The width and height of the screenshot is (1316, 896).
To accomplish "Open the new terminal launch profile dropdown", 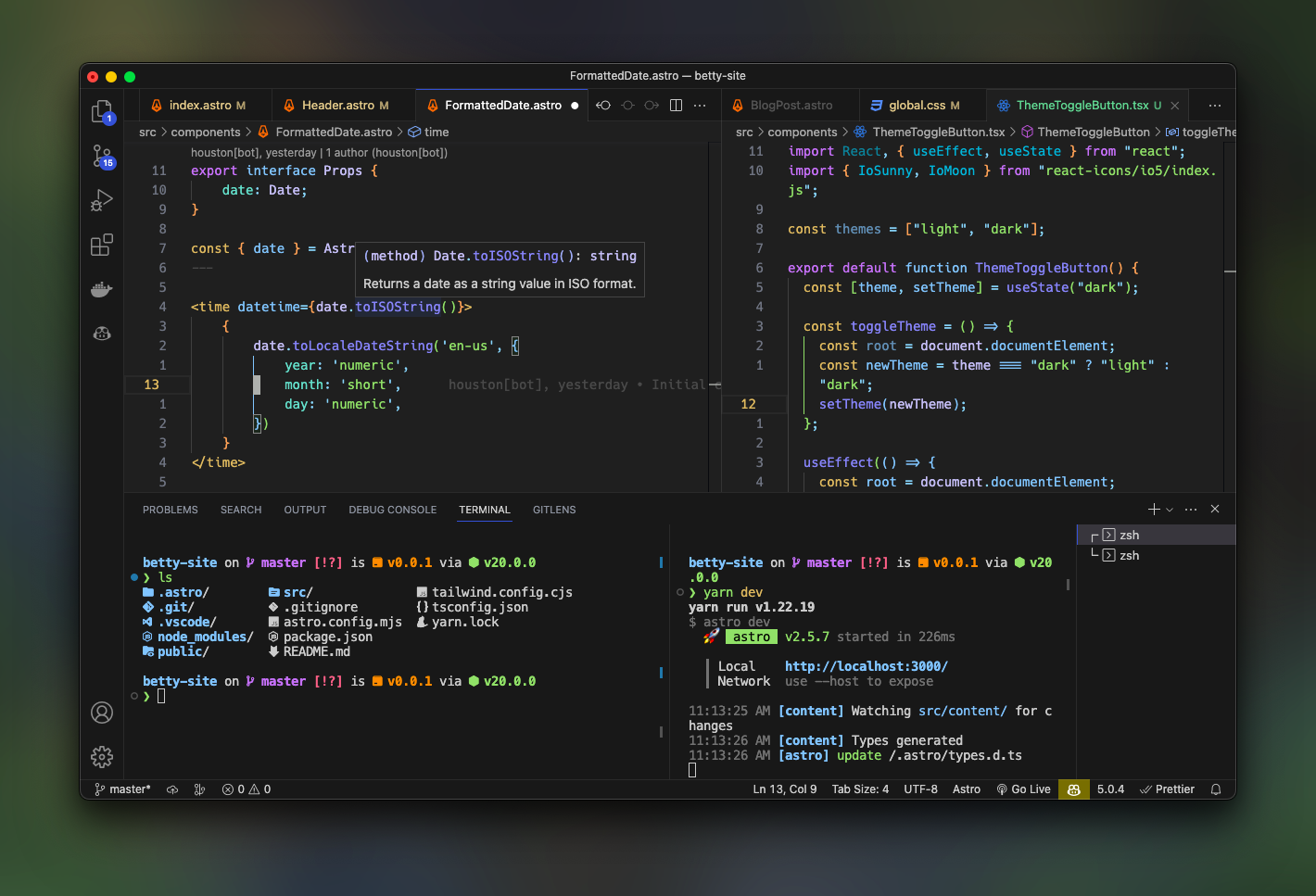I will tap(1170, 510).
